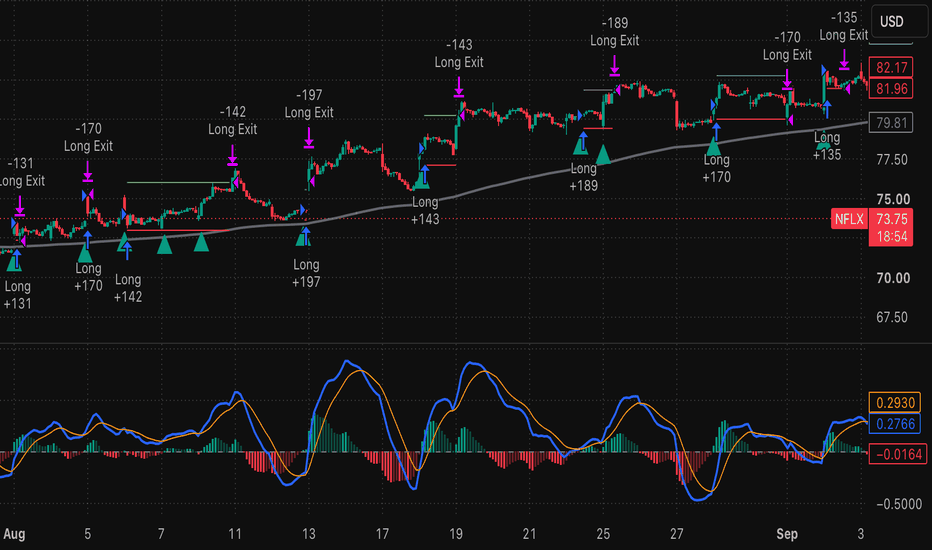This screenshot has height=550, width=932.
Task: Select the NFLX symbol price tag
Action: pyautogui.click(x=849, y=219)
